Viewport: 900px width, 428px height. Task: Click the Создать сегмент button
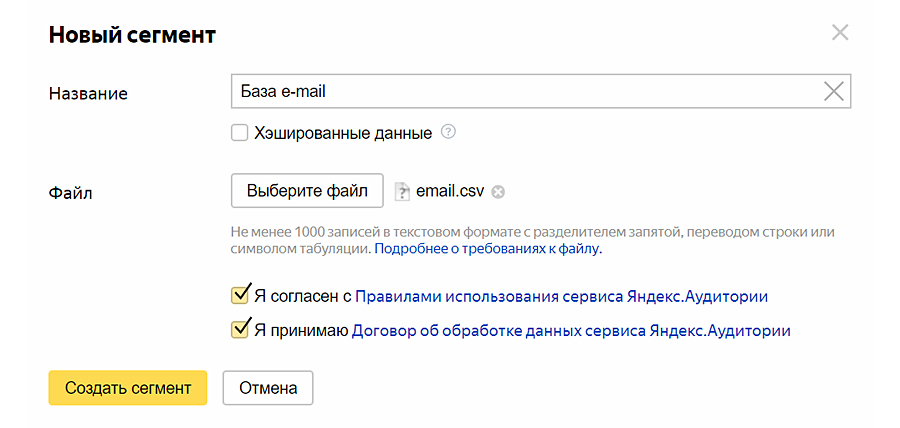tap(127, 388)
